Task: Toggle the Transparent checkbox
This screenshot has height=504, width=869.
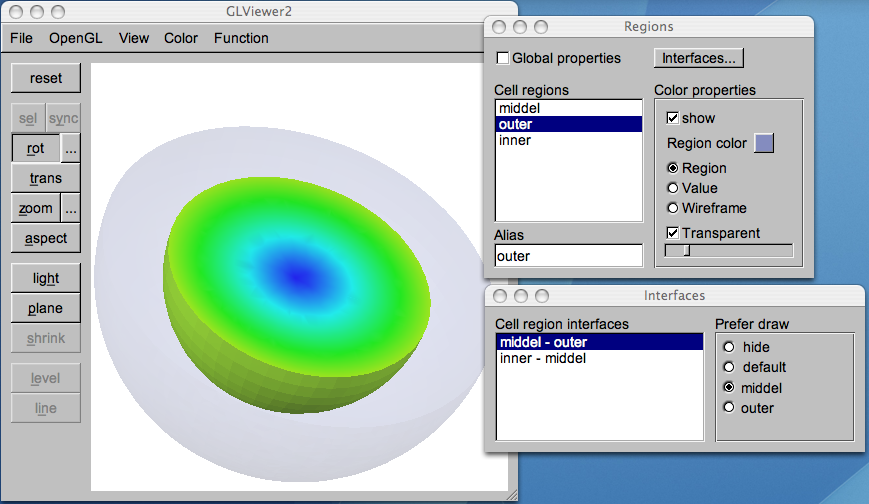Action: pos(672,233)
